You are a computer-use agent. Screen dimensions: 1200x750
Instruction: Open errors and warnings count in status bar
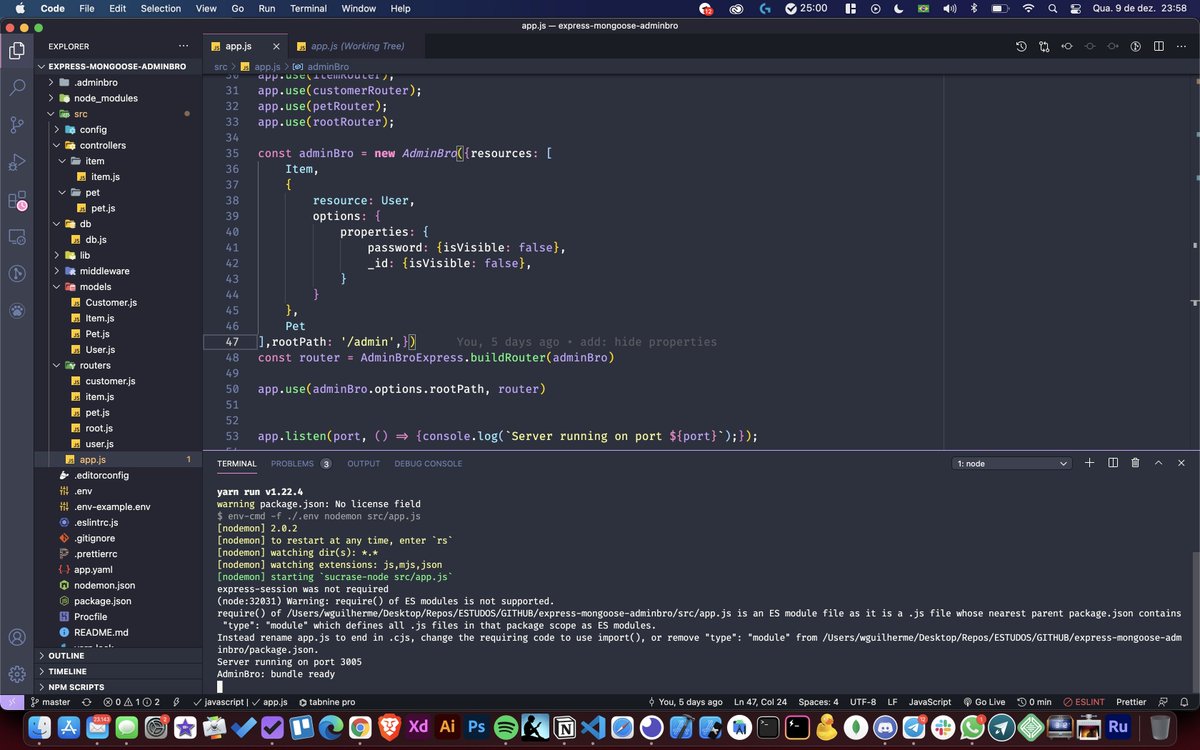pos(131,702)
